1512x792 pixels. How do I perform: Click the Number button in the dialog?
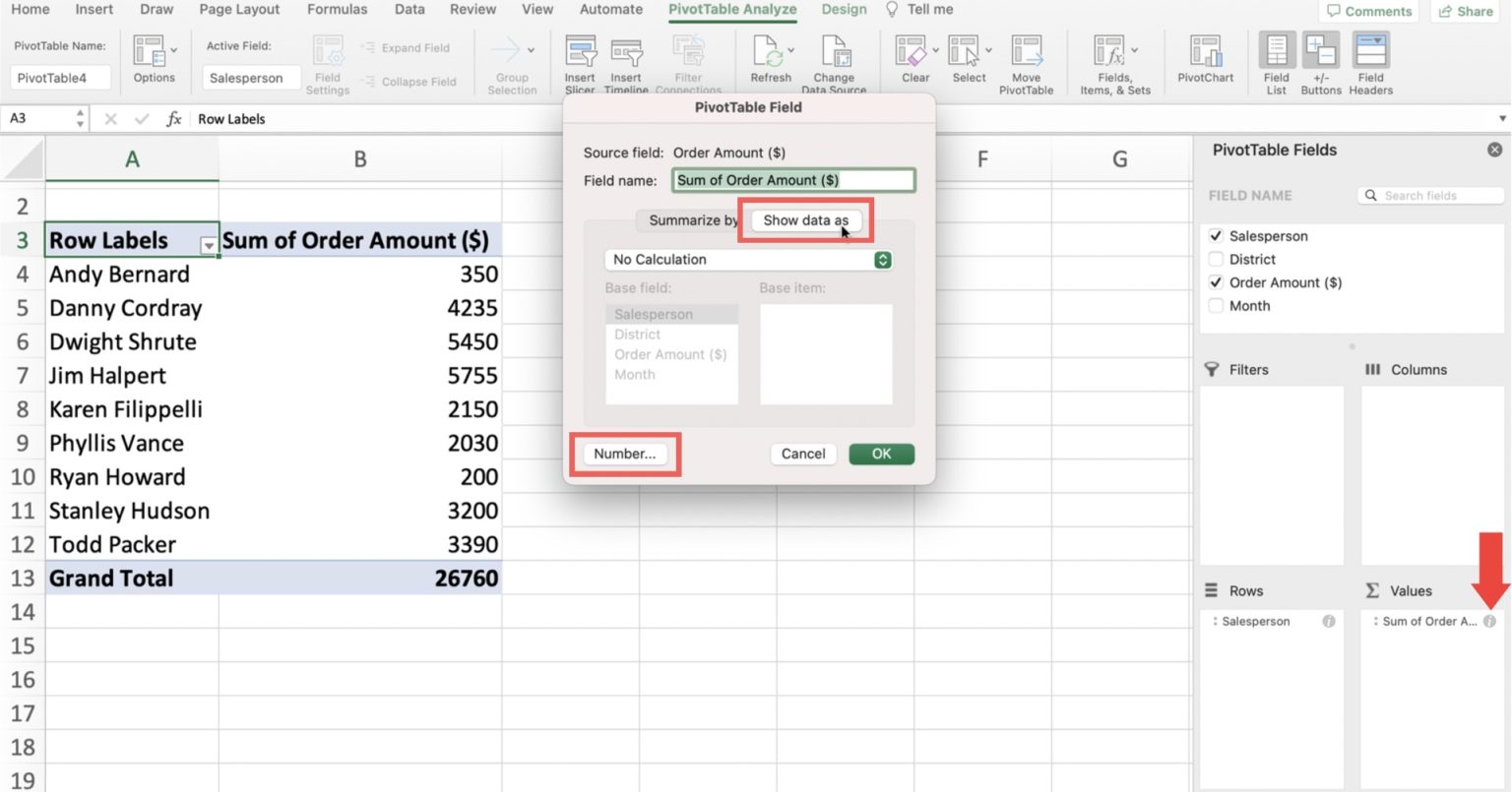tap(625, 454)
